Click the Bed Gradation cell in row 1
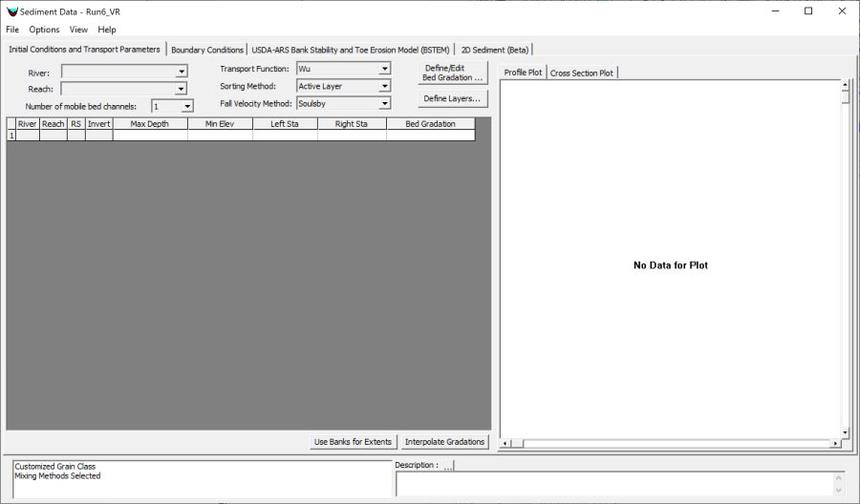 click(431, 135)
